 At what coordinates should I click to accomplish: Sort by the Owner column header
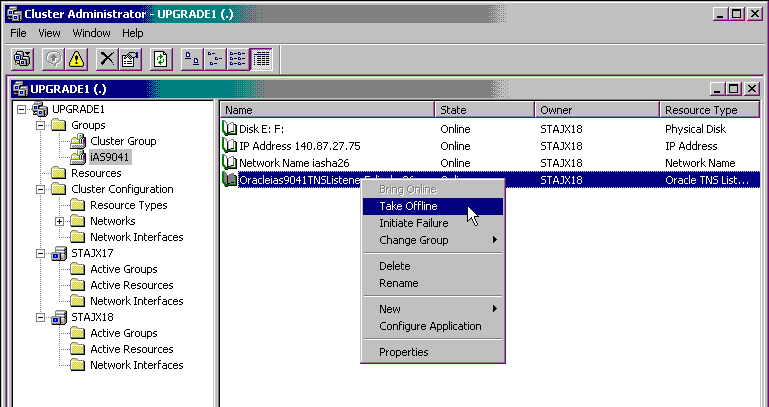tap(597, 110)
